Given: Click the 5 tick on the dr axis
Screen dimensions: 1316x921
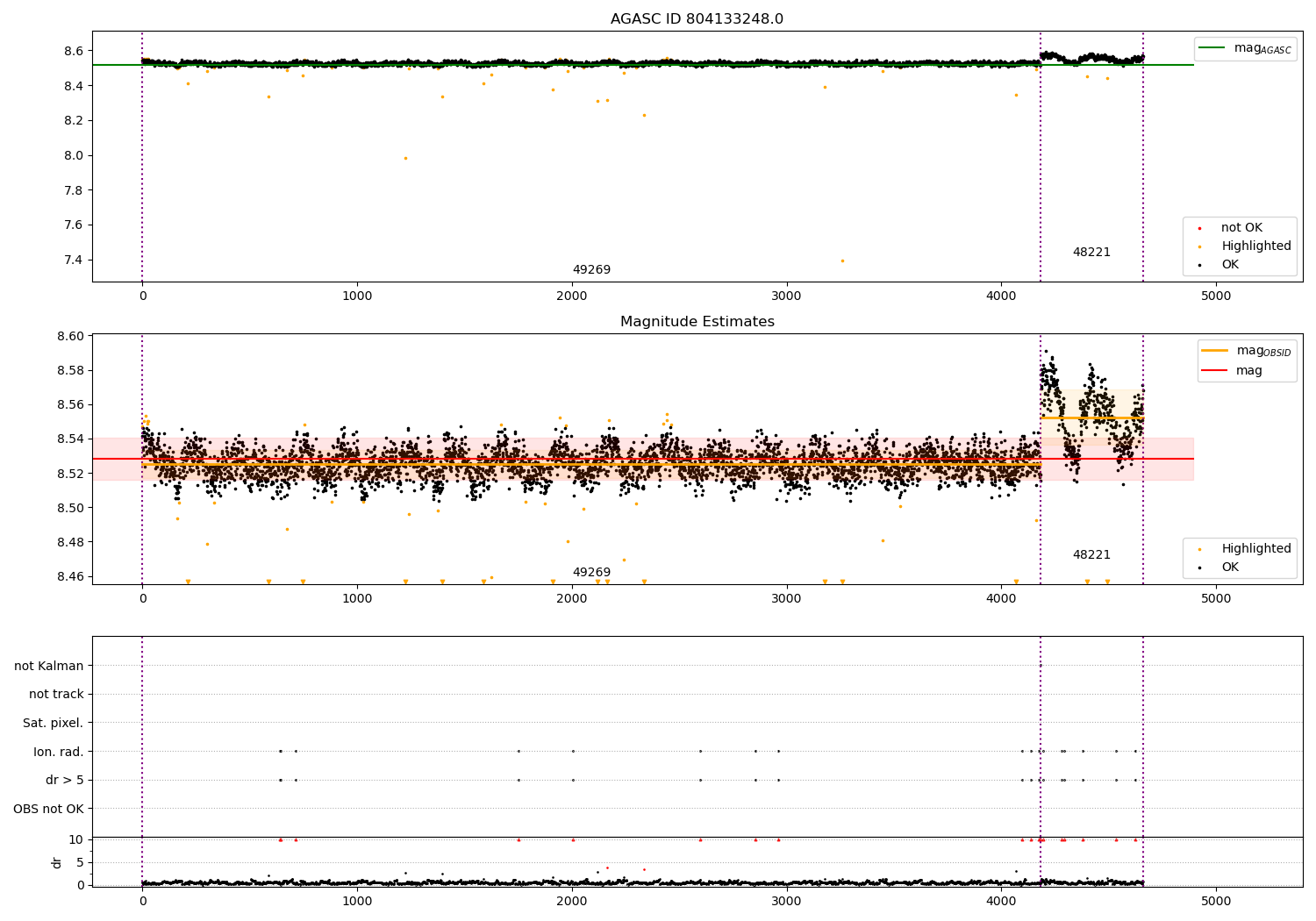Looking at the screenshot, I should (80, 862).
